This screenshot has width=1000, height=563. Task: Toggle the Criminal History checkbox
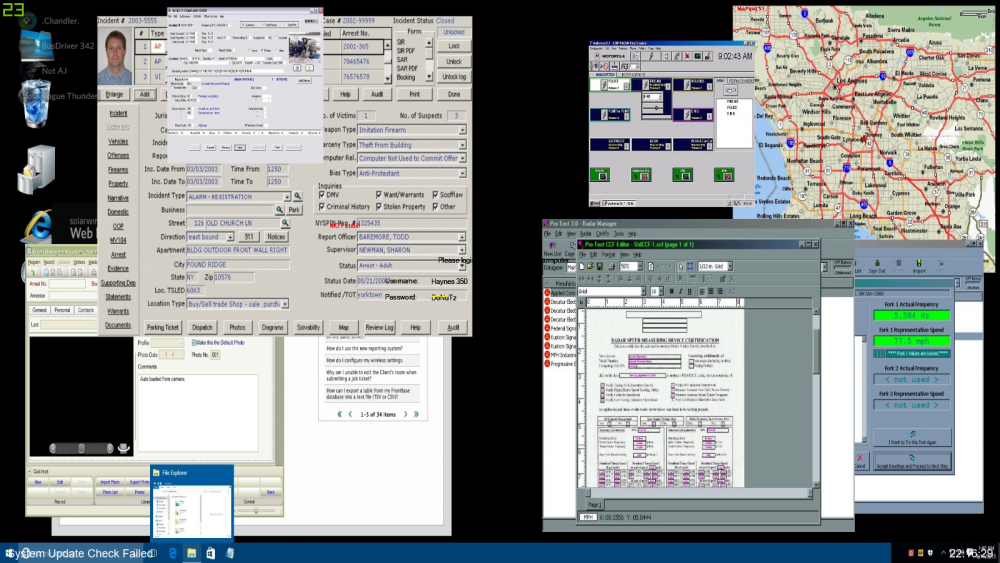pos(322,207)
